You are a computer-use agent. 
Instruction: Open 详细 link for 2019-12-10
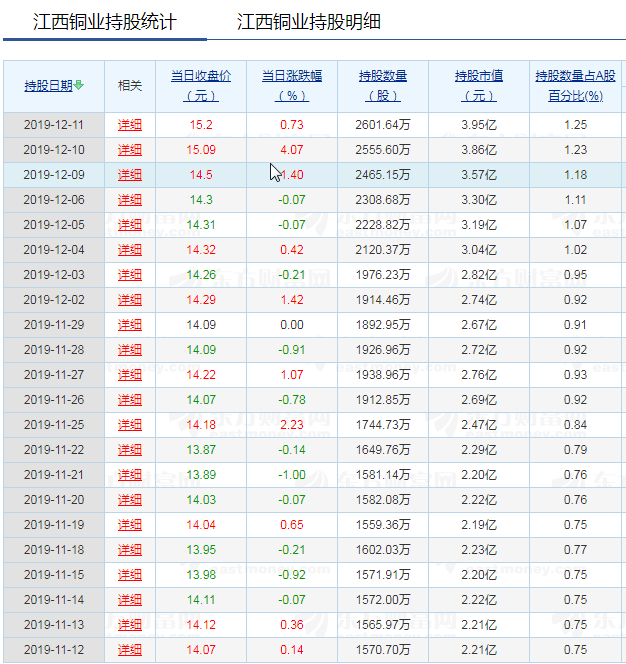(x=130, y=150)
